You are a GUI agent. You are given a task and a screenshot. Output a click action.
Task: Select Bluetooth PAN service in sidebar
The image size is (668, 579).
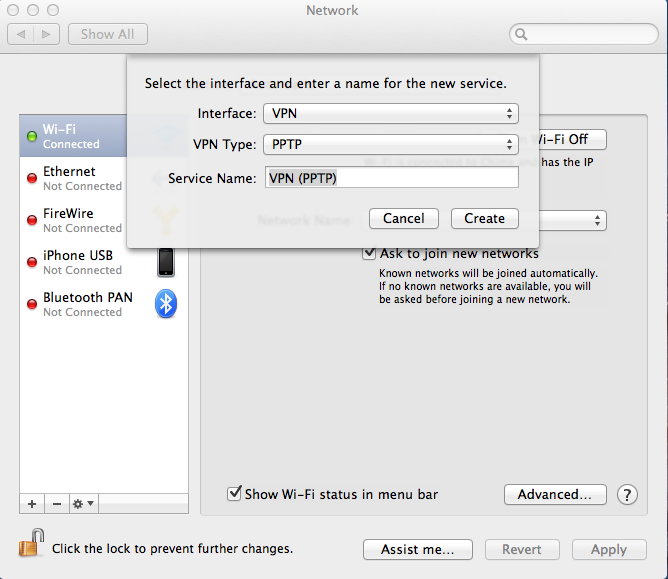pyautogui.click(x=104, y=304)
